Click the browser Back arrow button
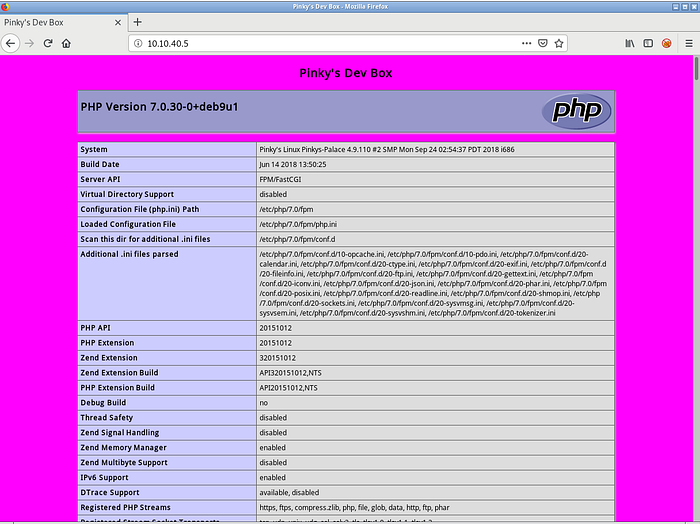 [x=10, y=43]
